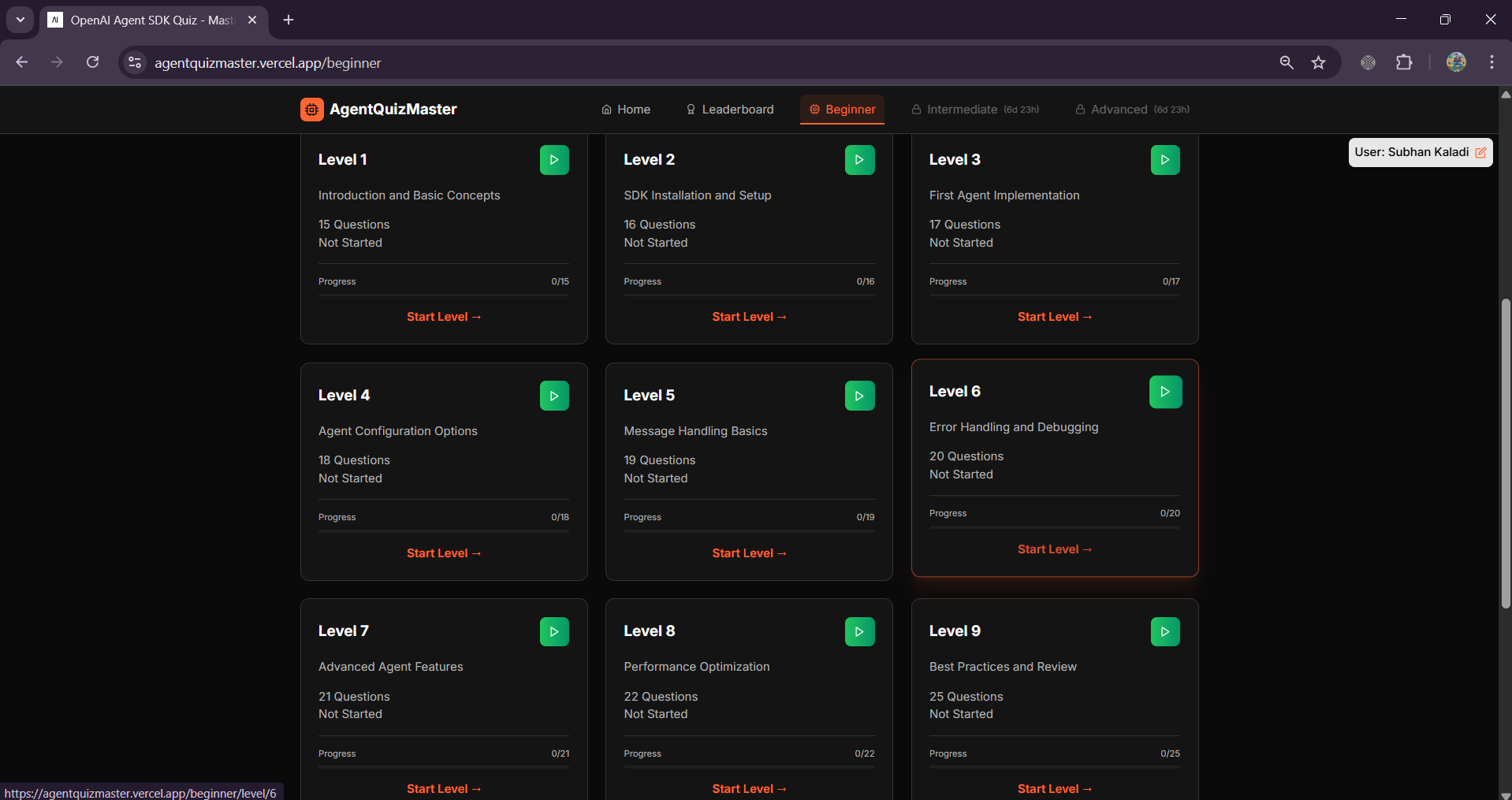This screenshot has height=800, width=1512.
Task: Click 'Message Handling Basics' text
Action: tap(695, 431)
